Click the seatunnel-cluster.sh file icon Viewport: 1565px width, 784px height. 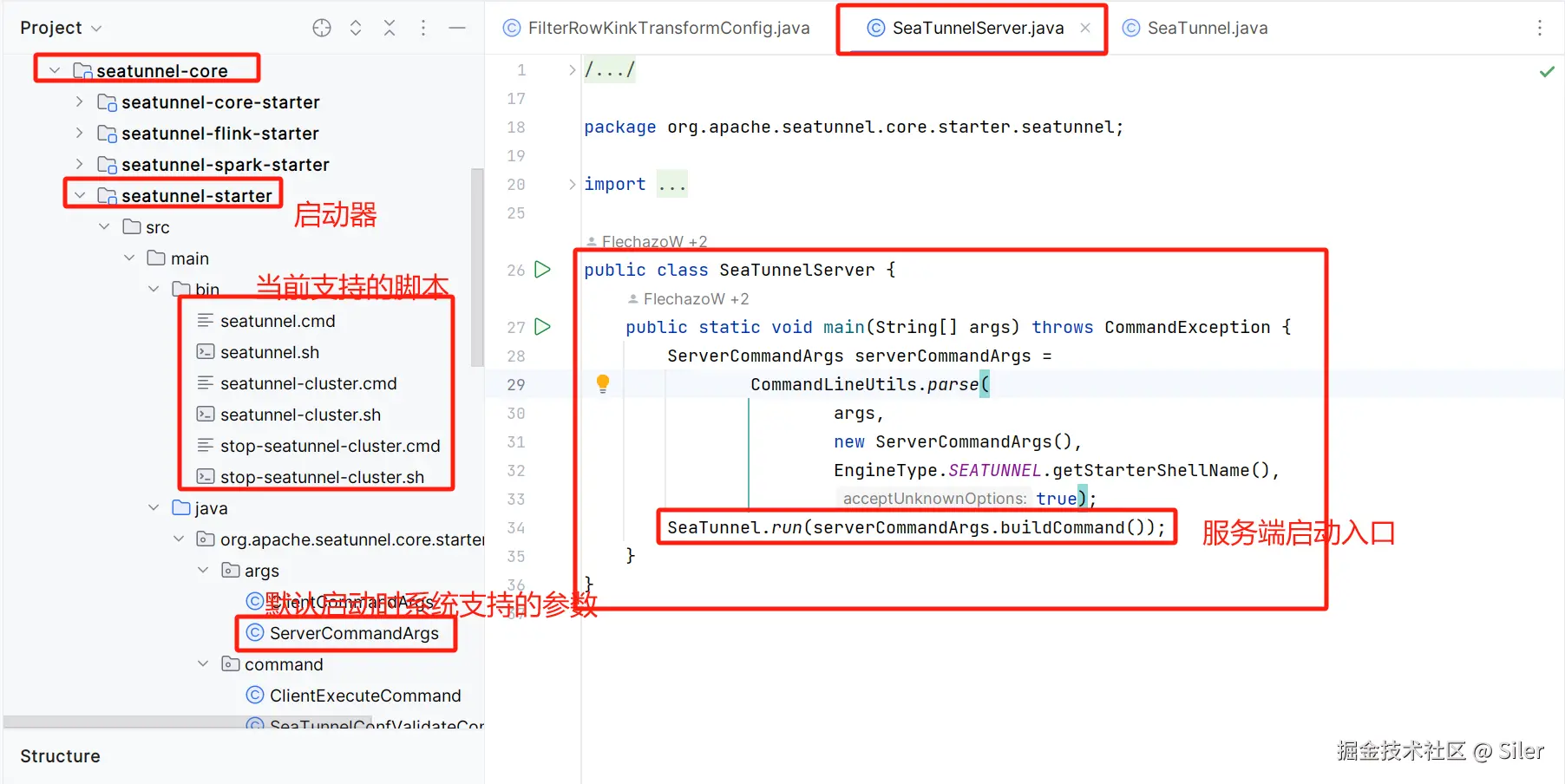pos(206,415)
